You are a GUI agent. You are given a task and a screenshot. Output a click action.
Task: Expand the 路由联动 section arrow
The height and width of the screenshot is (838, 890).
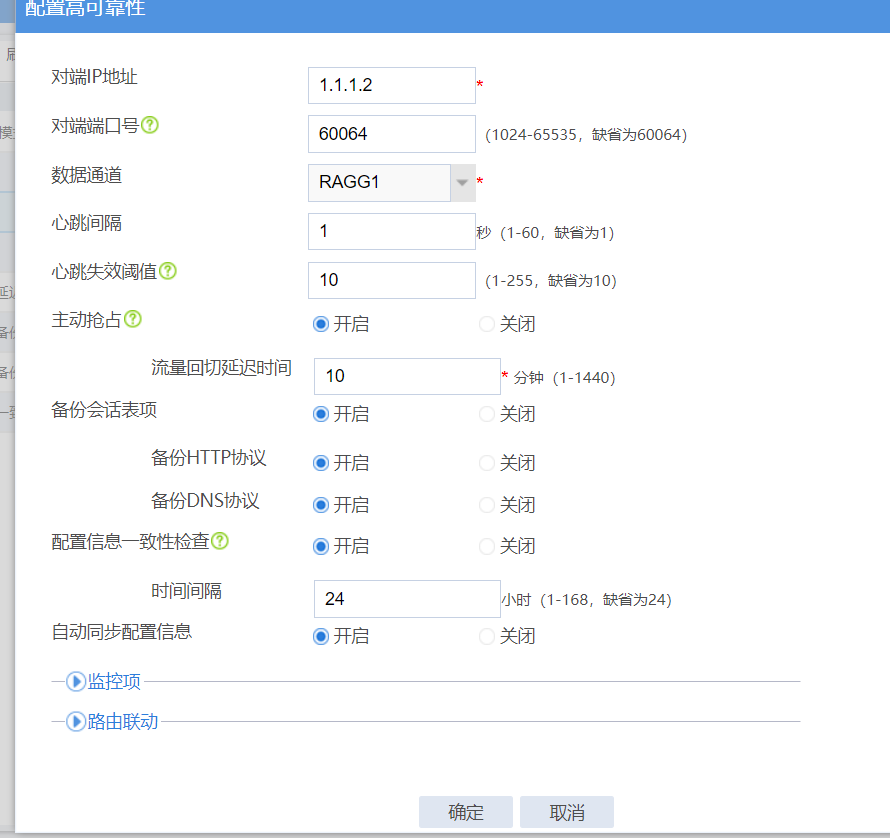[x=75, y=722]
